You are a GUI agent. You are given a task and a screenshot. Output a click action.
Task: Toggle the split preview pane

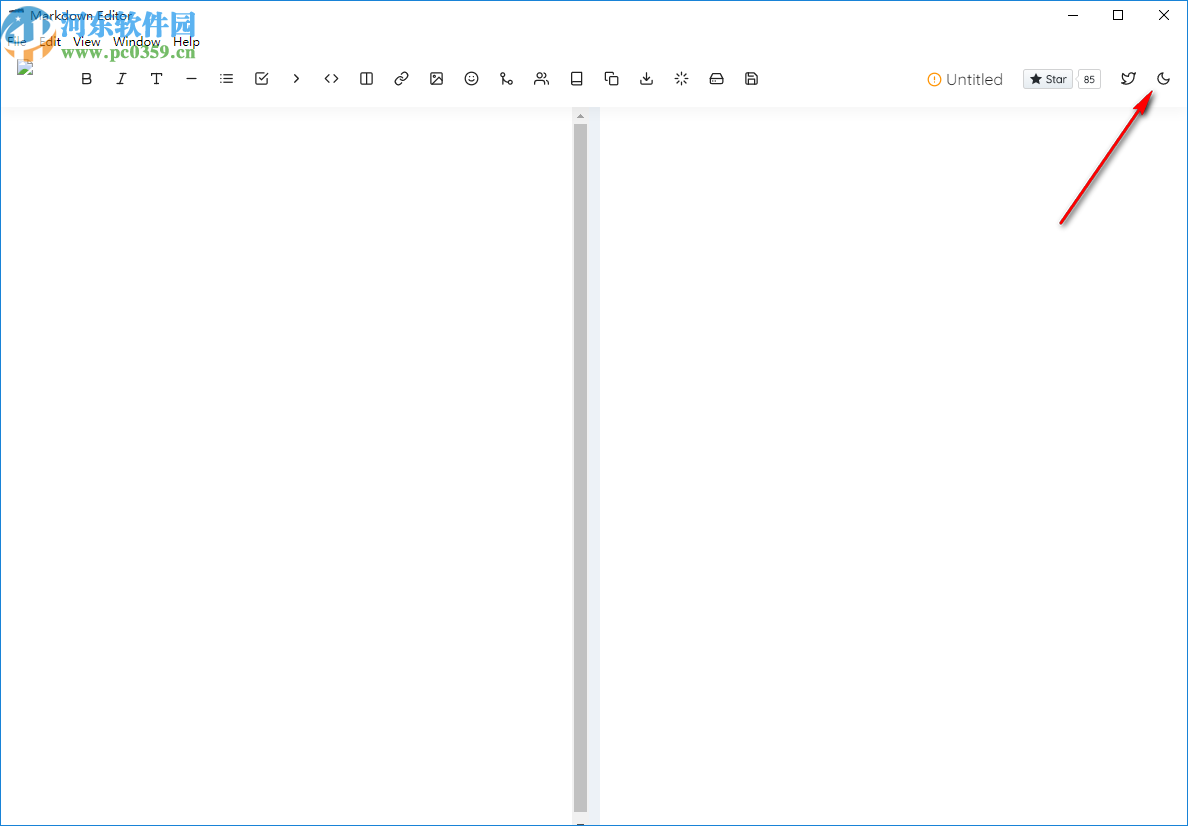coord(366,78)
